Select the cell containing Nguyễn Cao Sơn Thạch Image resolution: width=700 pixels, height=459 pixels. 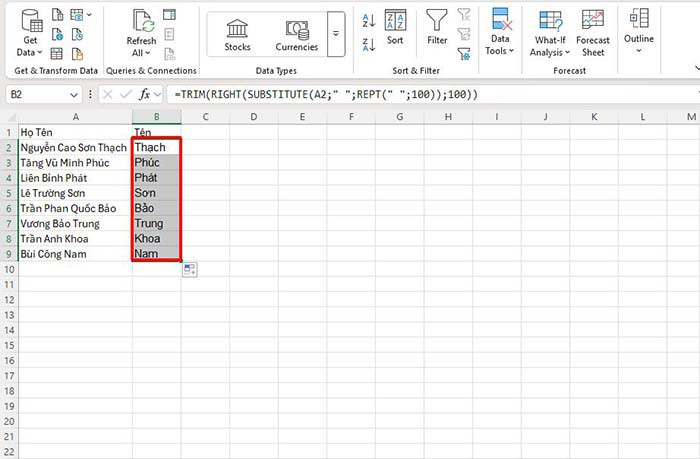tap(73, 148)
